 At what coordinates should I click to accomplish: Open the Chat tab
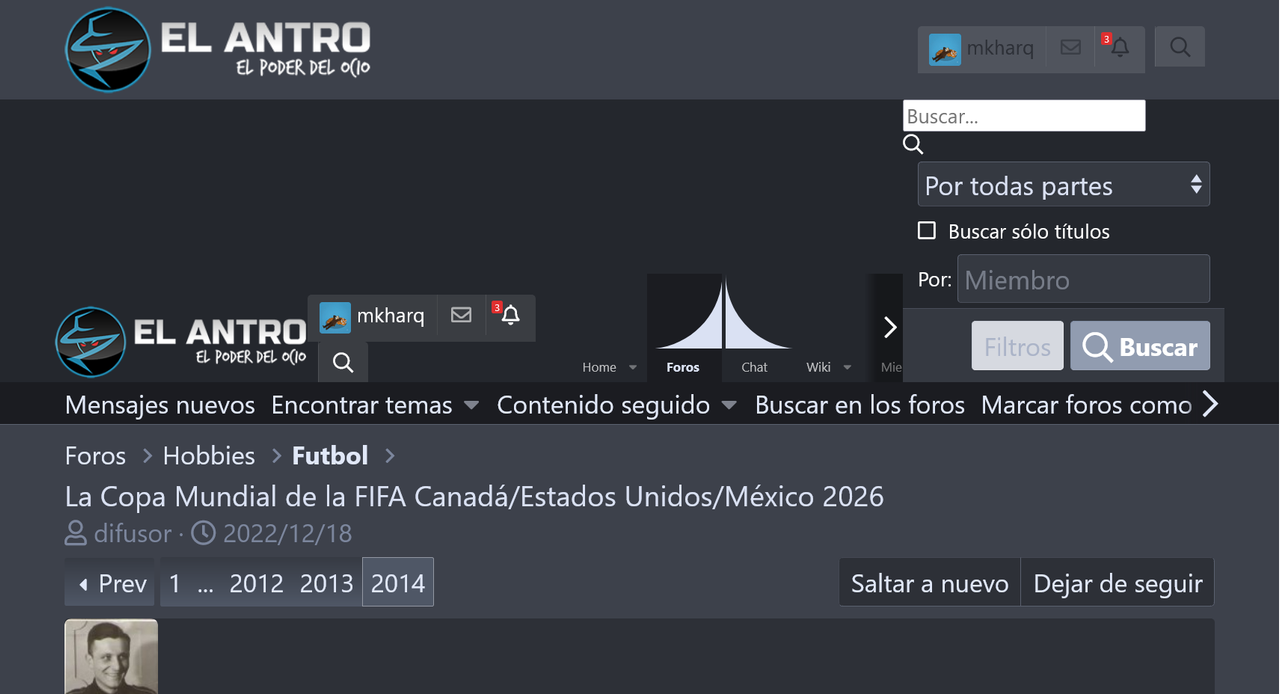coord(754,367)
